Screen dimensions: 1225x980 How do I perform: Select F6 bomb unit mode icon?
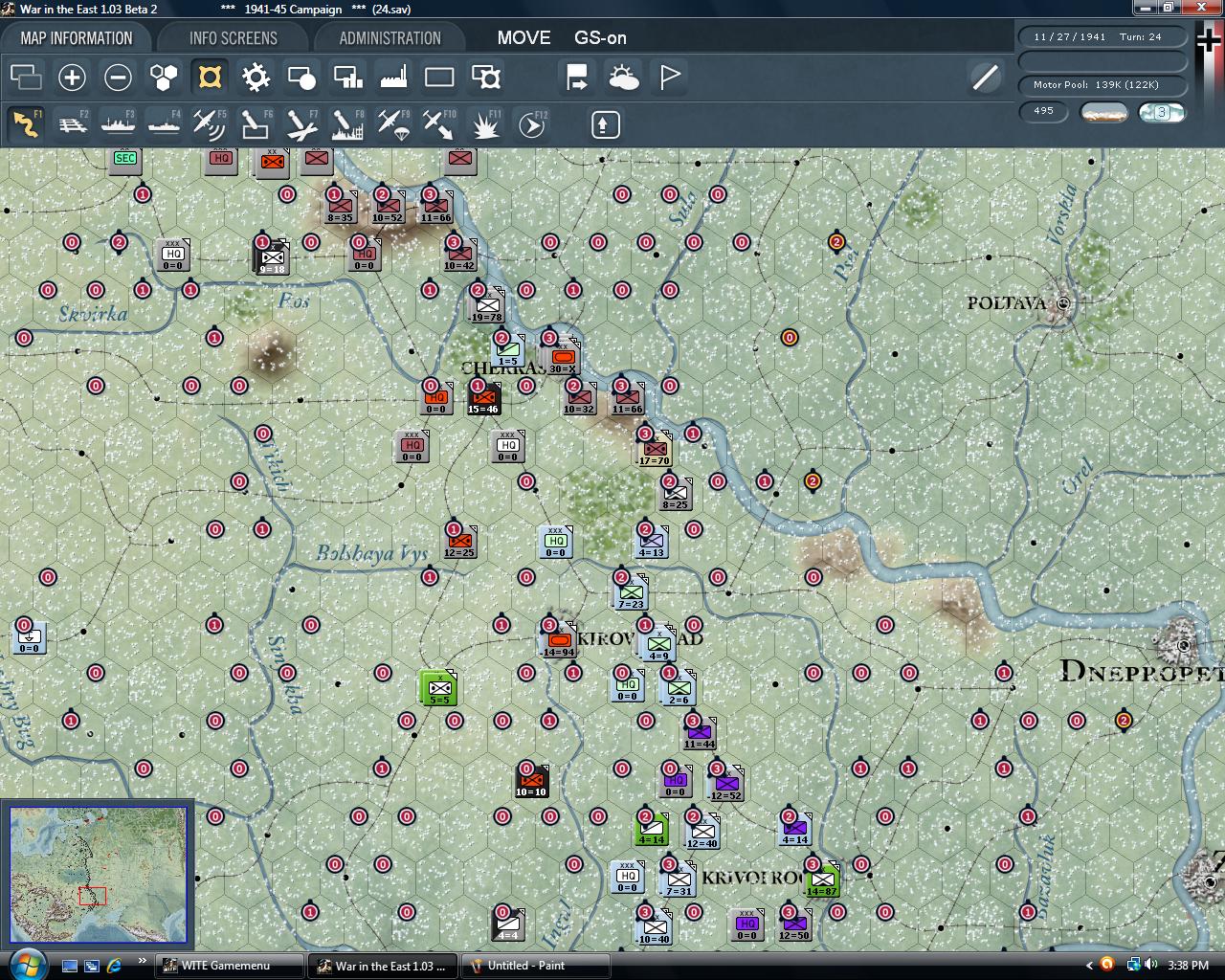coord(256,124)
